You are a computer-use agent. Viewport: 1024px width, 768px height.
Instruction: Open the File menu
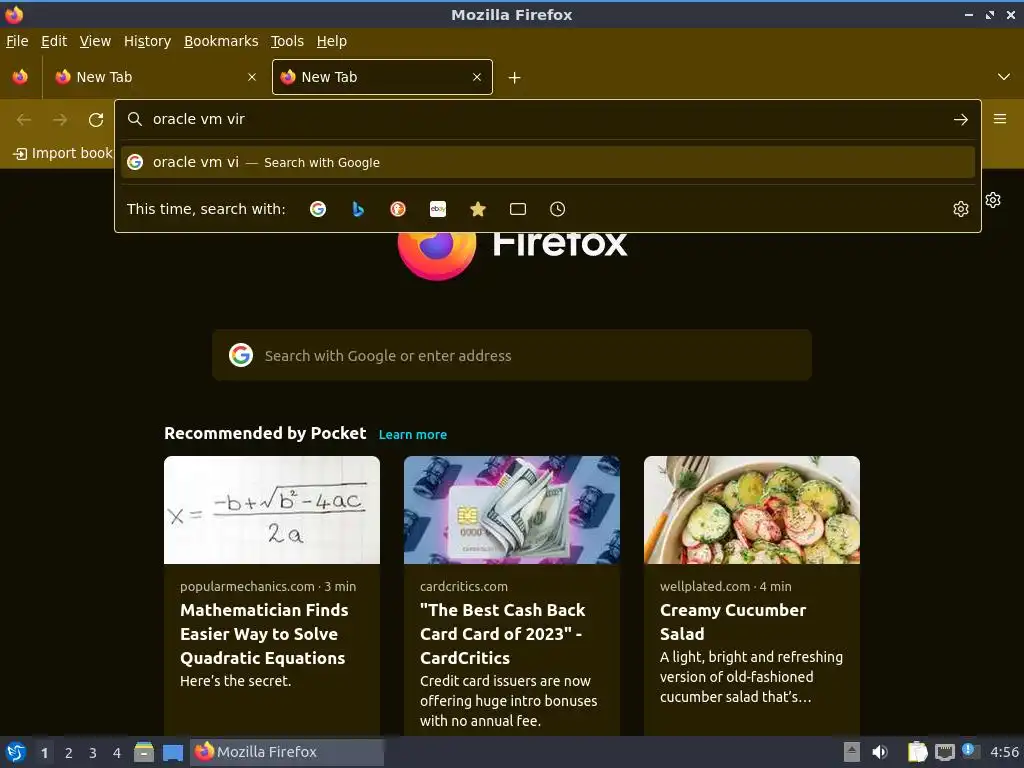pos(17,41)
